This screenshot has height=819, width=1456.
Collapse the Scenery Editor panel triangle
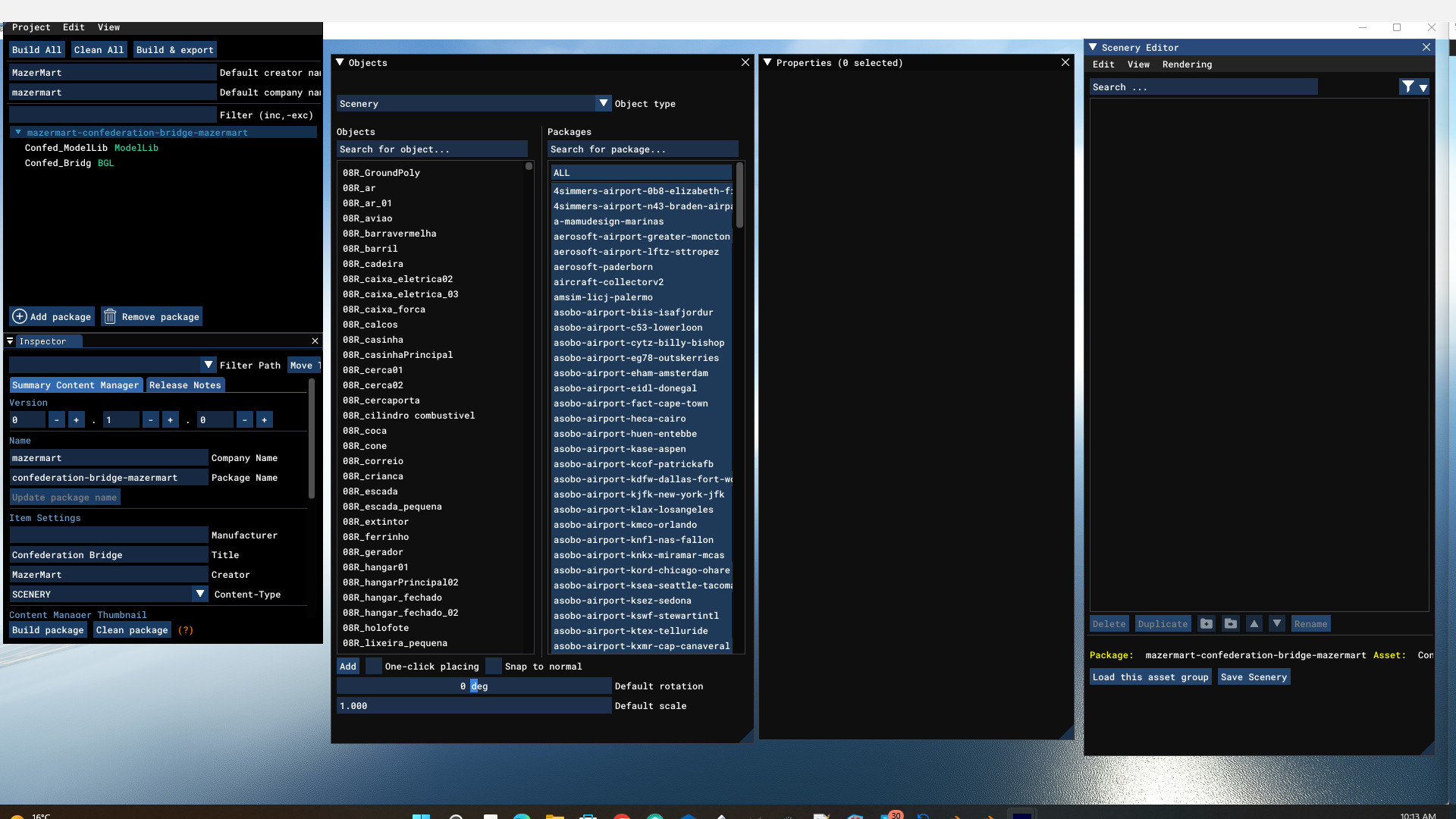point(1093,47)
